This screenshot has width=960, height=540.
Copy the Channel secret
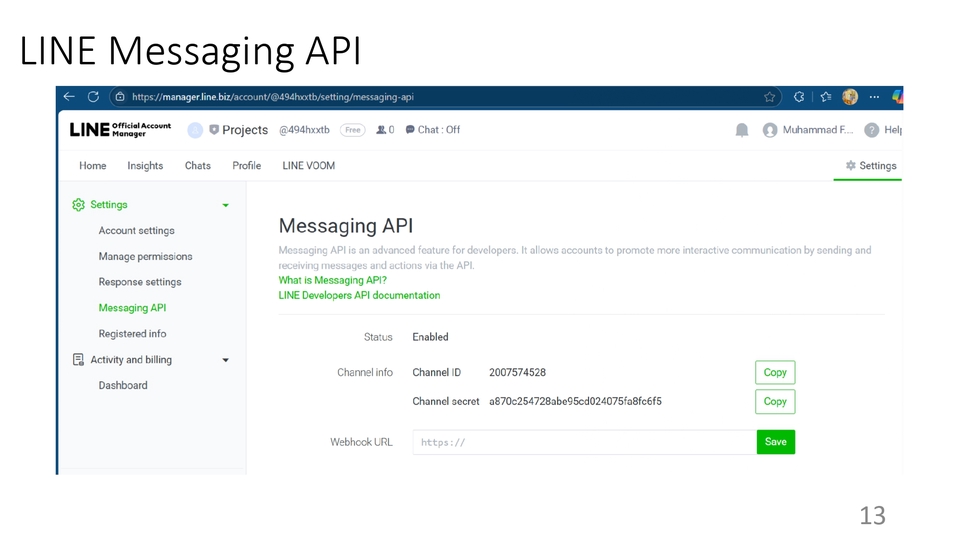point(775,401)
